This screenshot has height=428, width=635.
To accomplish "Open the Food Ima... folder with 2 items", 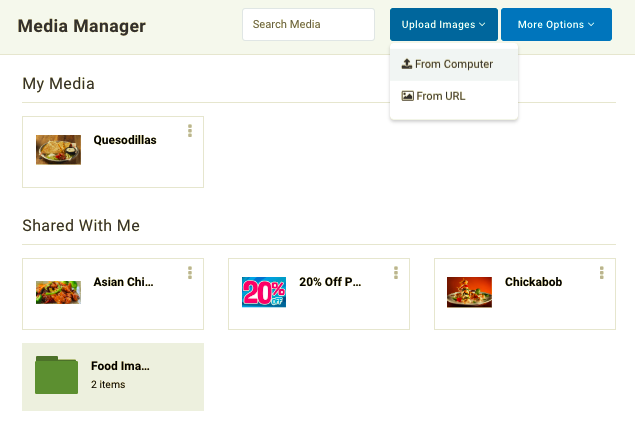I will point(113,377).
